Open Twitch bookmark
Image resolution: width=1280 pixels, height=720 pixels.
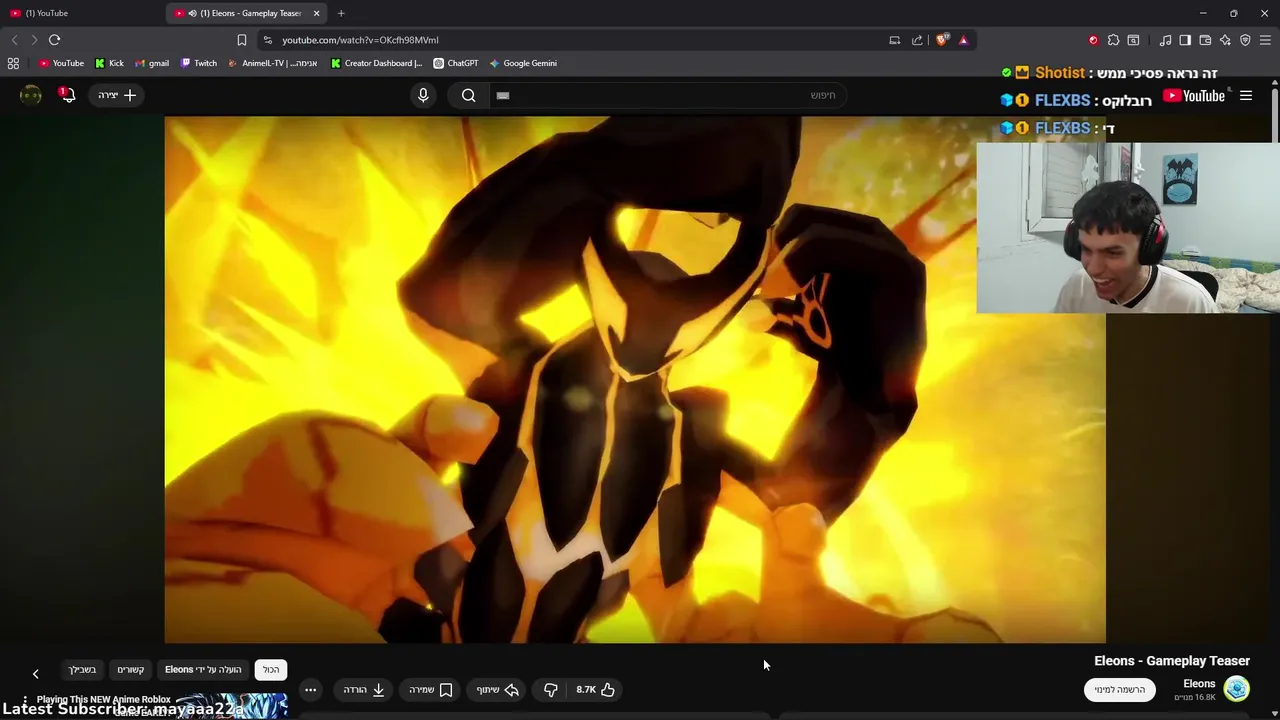click(x=199, y=63)
